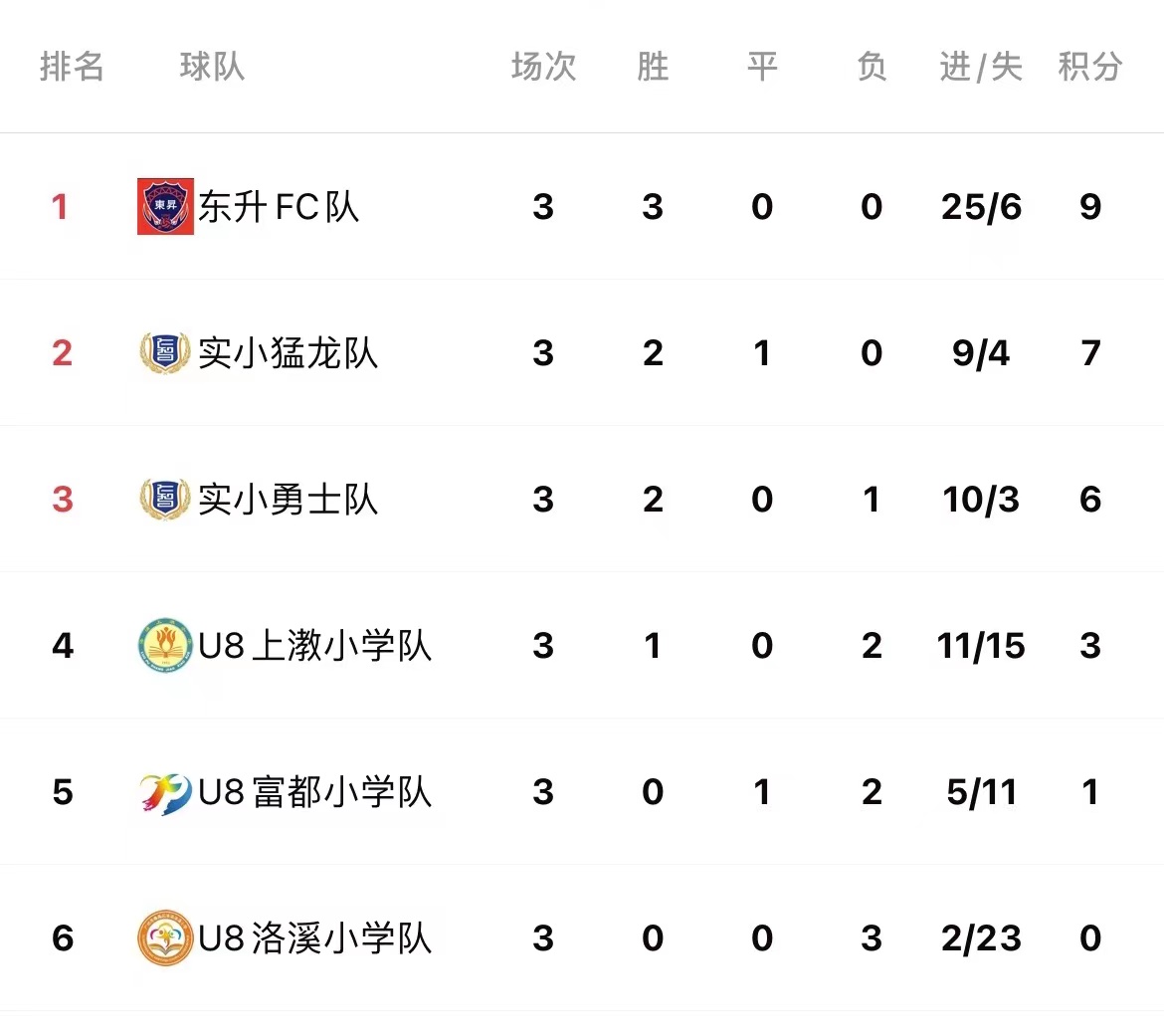Click the 实小猛龙队 blue crest icon
The image size is (1164, 1036).
point(165,352)
